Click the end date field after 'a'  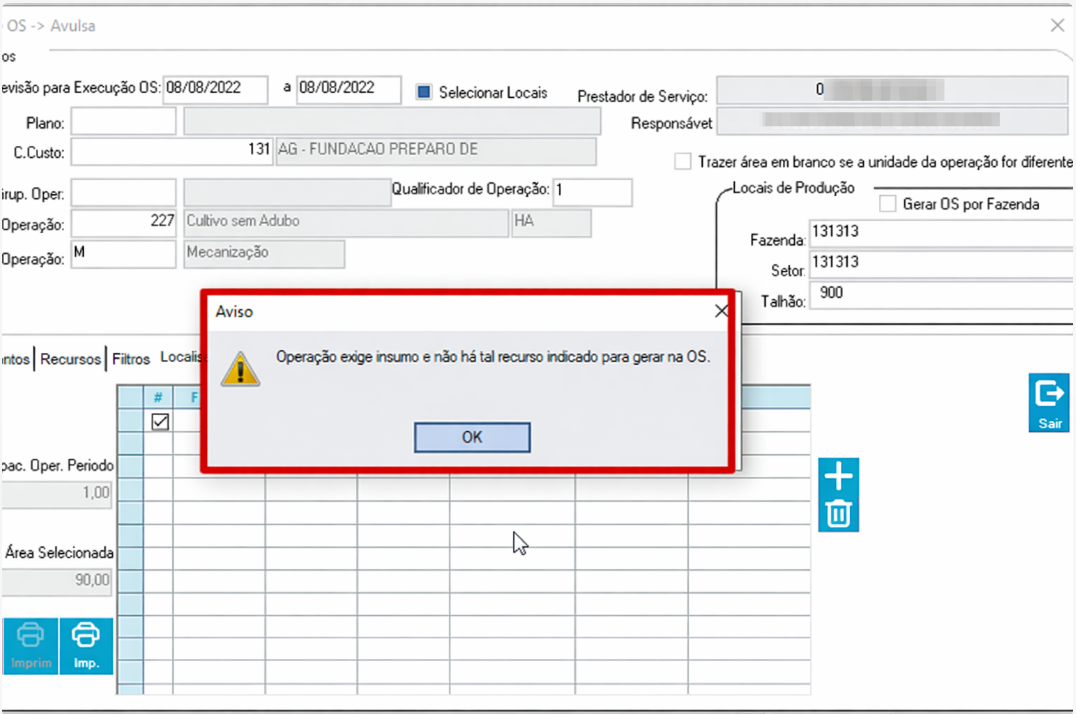[349, 89]
